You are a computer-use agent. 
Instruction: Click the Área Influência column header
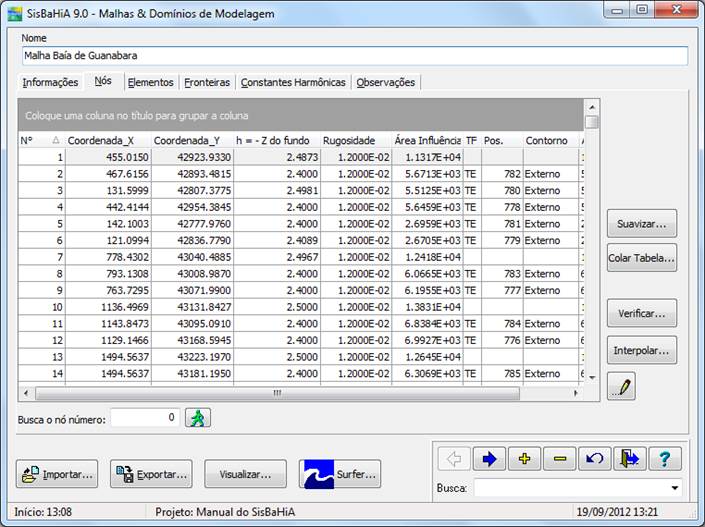coord(427,141)
